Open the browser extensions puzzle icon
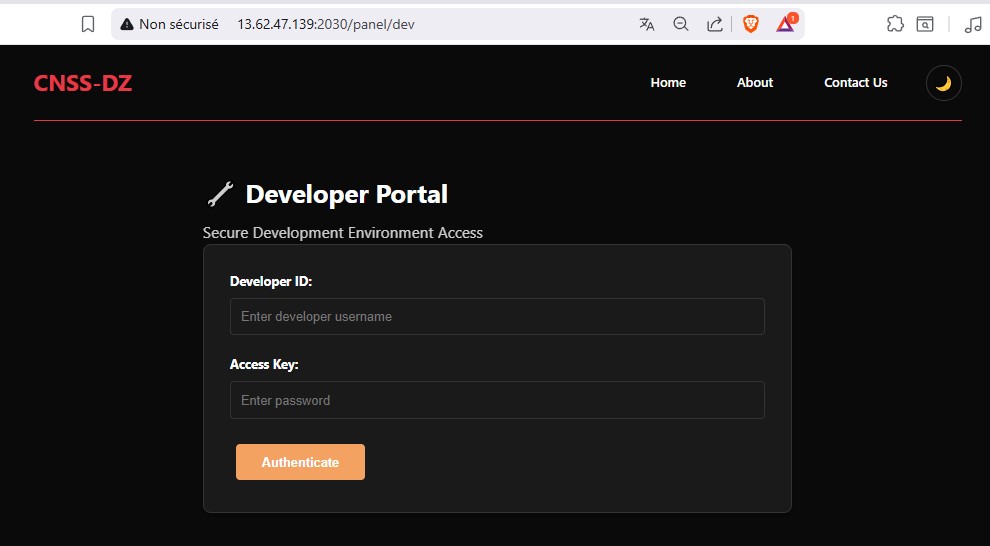990x546 pixels. click(895, 24)
